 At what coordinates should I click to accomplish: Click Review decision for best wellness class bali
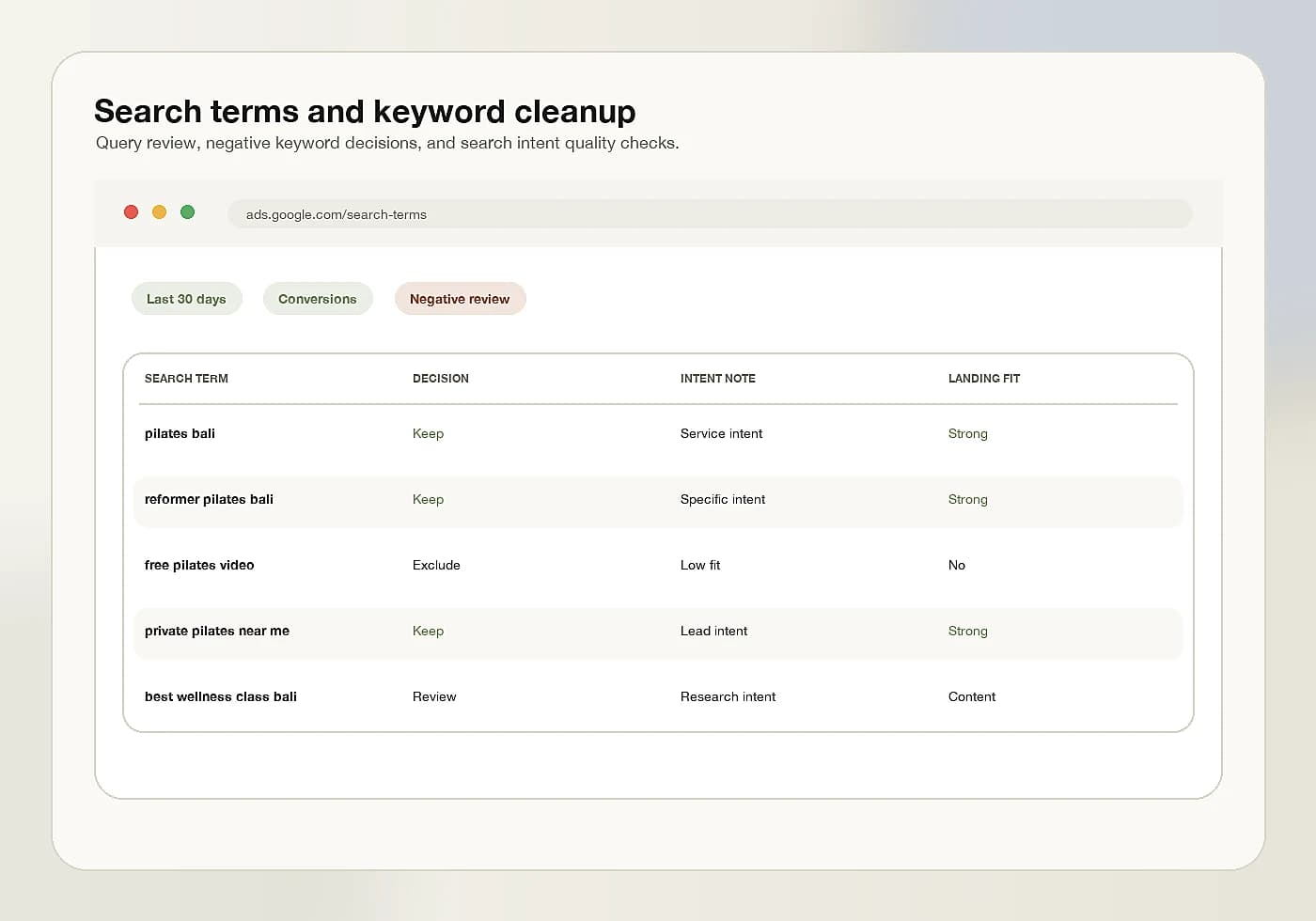(434, 696)
